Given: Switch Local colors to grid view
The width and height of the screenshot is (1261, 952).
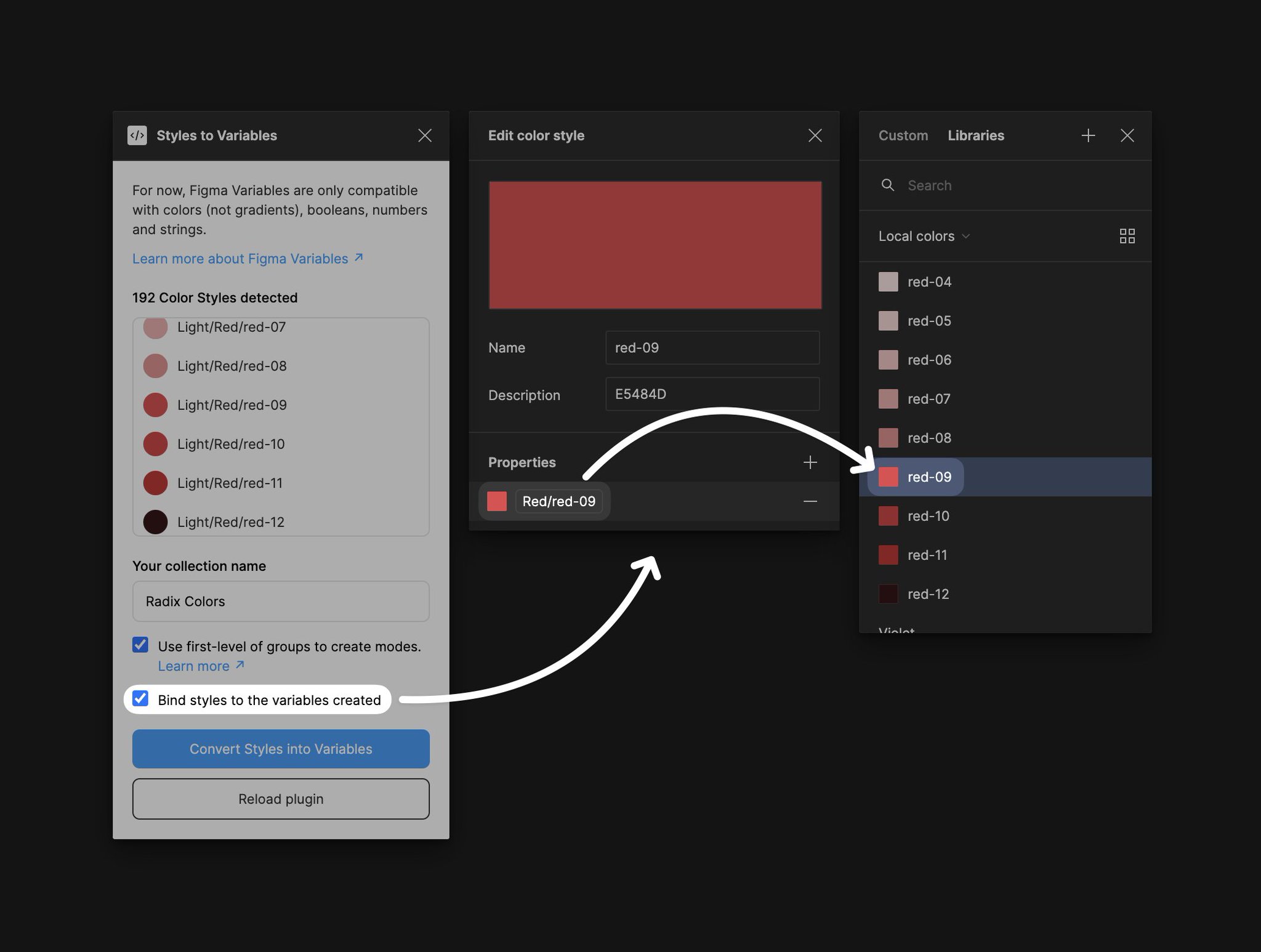Looking at the screenshot, I should coord(1127,236).
